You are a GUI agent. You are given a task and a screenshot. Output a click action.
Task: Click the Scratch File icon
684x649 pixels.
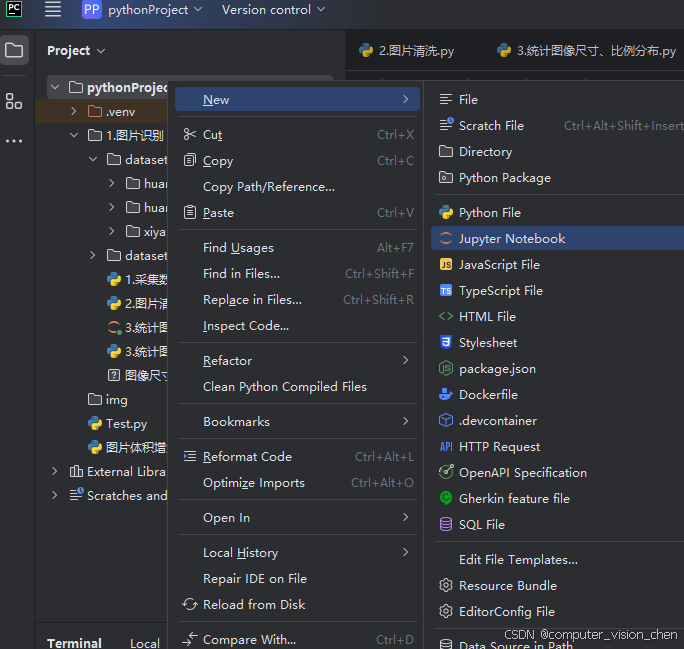tap(446, 125)
